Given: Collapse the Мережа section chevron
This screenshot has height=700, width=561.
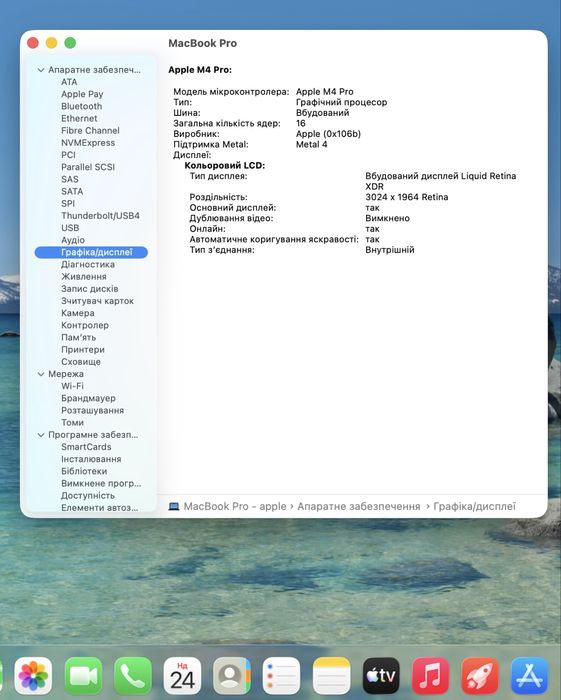Looking at the screenshot, I should pos(41,374).
